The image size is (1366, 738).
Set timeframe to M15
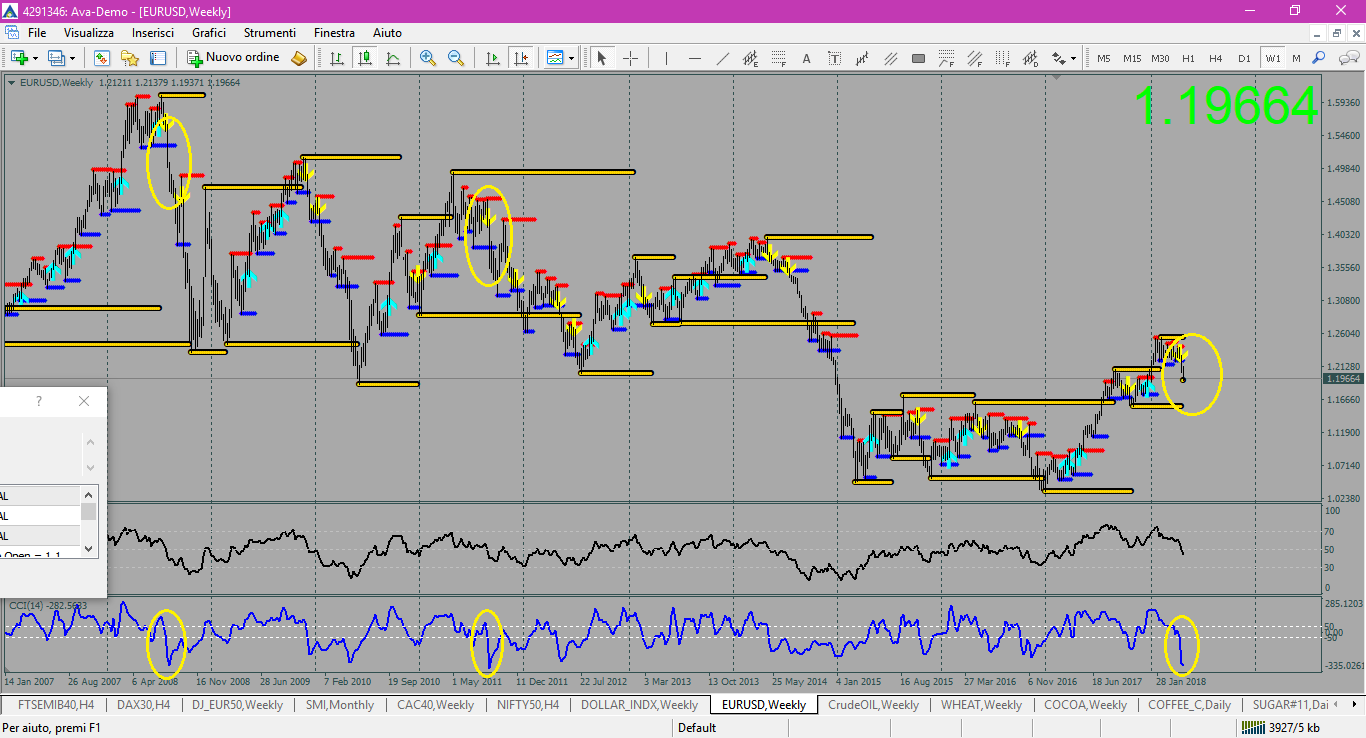point(1131,58)
